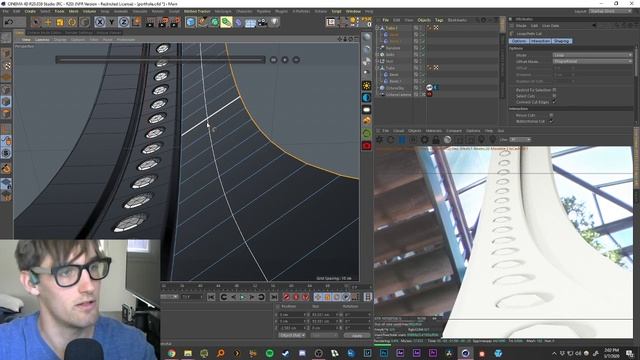Click the red Record Active Objects button
The image size is (640, 360).
click(287, 297)
